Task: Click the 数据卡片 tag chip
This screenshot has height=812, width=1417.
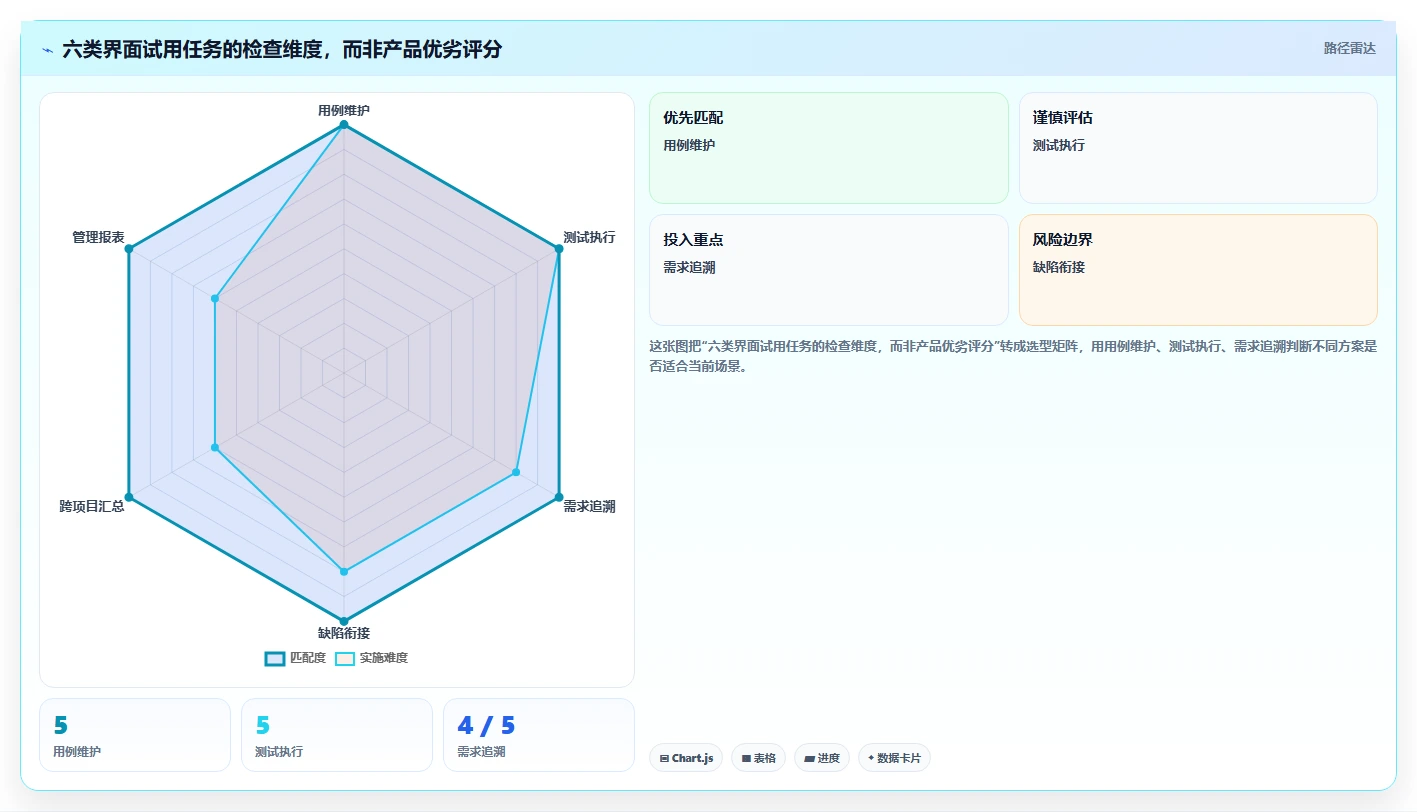Action: [x=894, y=758]
